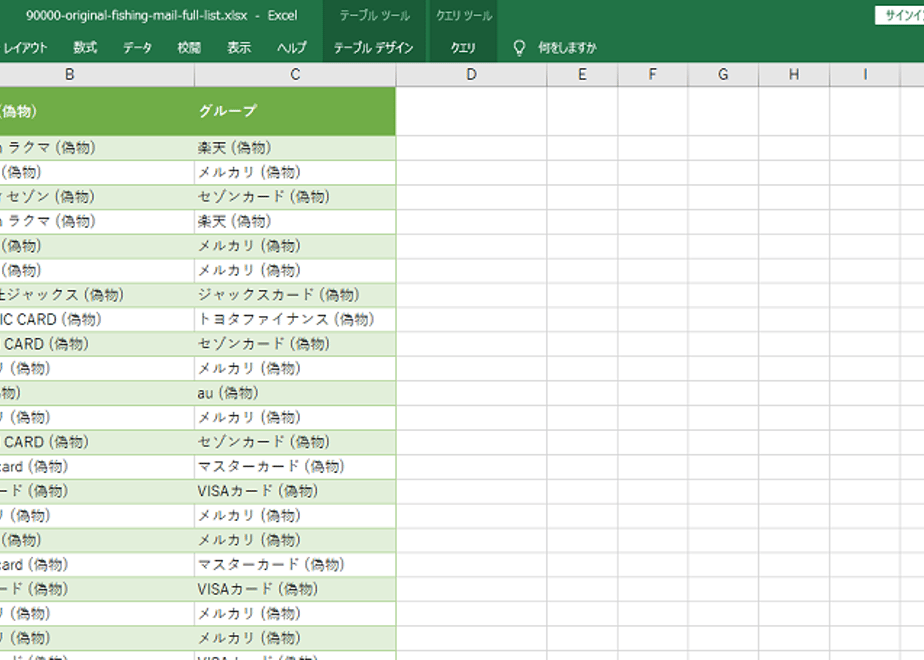
Task: Select column H header
Action: [794, 75]
